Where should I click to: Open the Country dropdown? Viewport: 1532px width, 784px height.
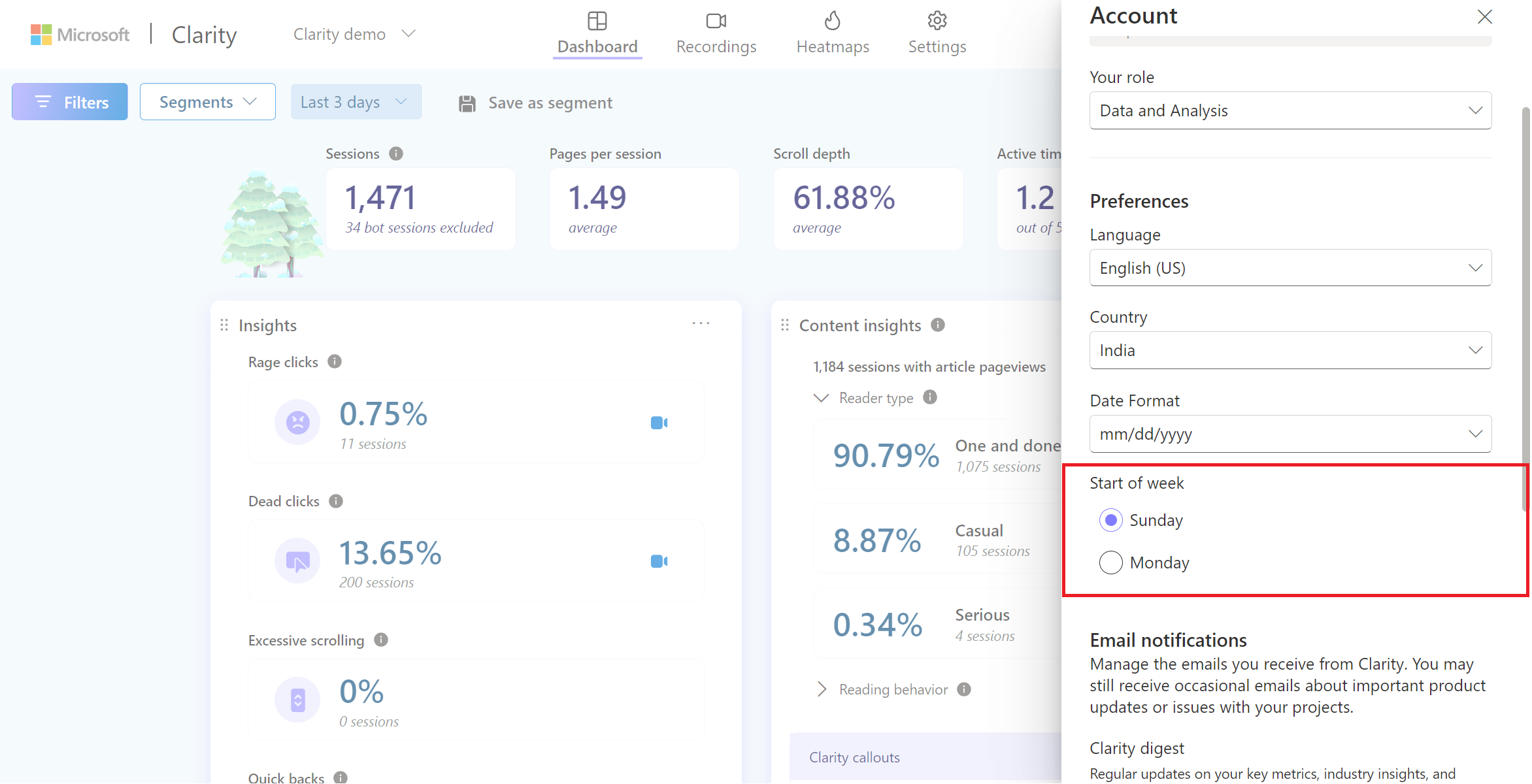coord(1290,350)
